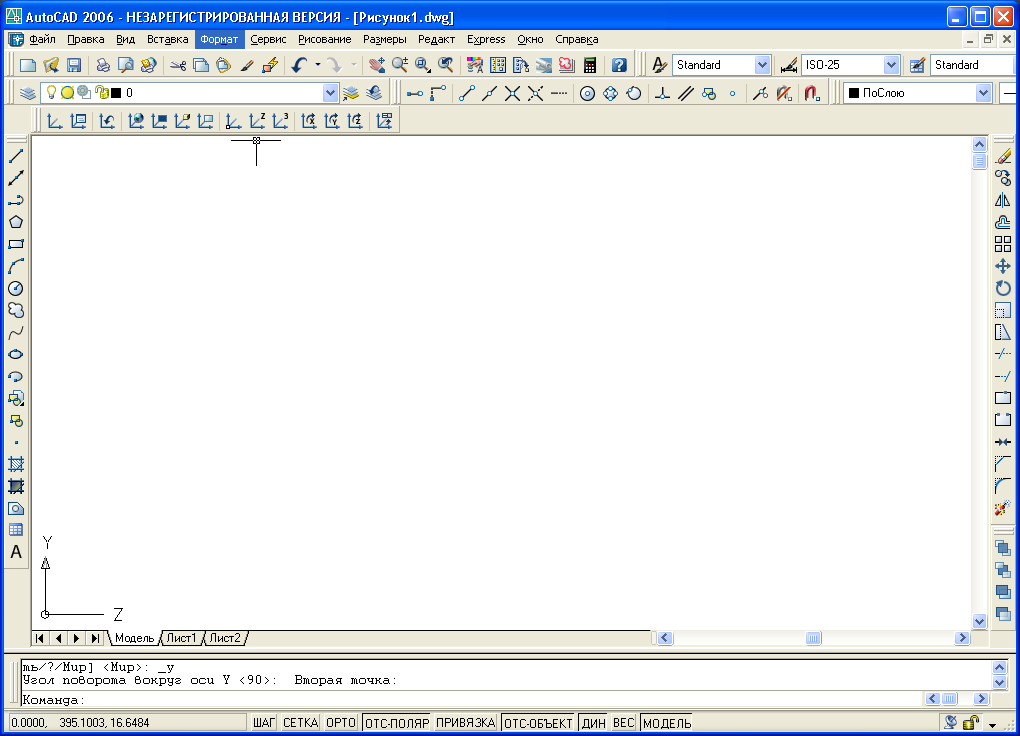1020x736 pixels.
Task: Expand the layer 0 dropdown list
Action: coord(330,93)
